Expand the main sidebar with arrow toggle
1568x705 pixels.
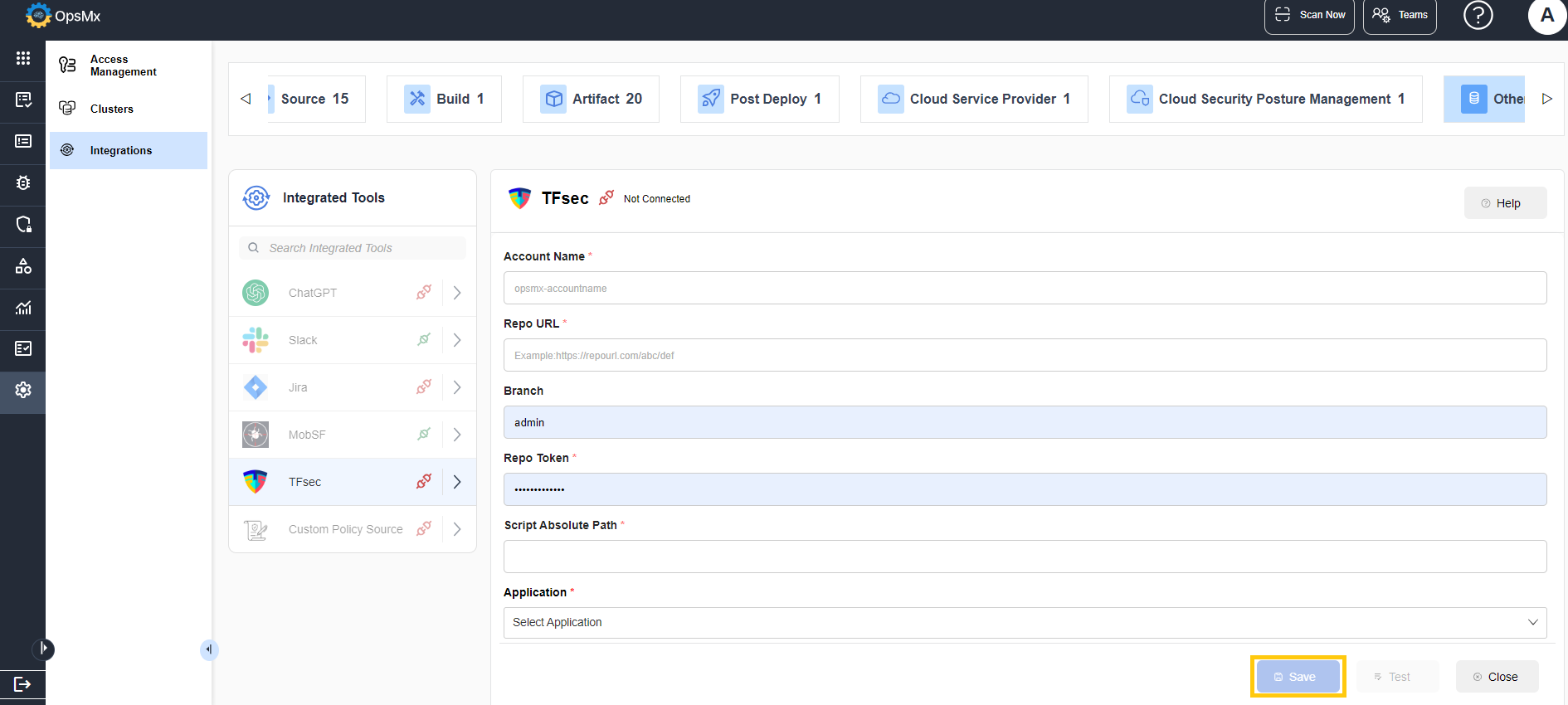(43, 649)
